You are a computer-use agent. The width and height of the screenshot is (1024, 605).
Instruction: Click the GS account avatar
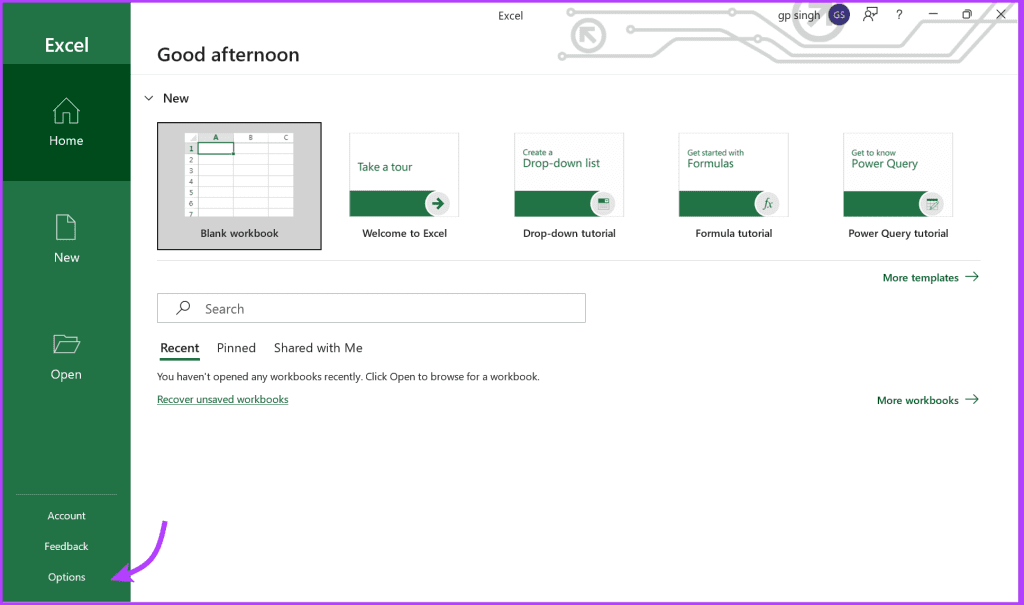coord(839,14)
